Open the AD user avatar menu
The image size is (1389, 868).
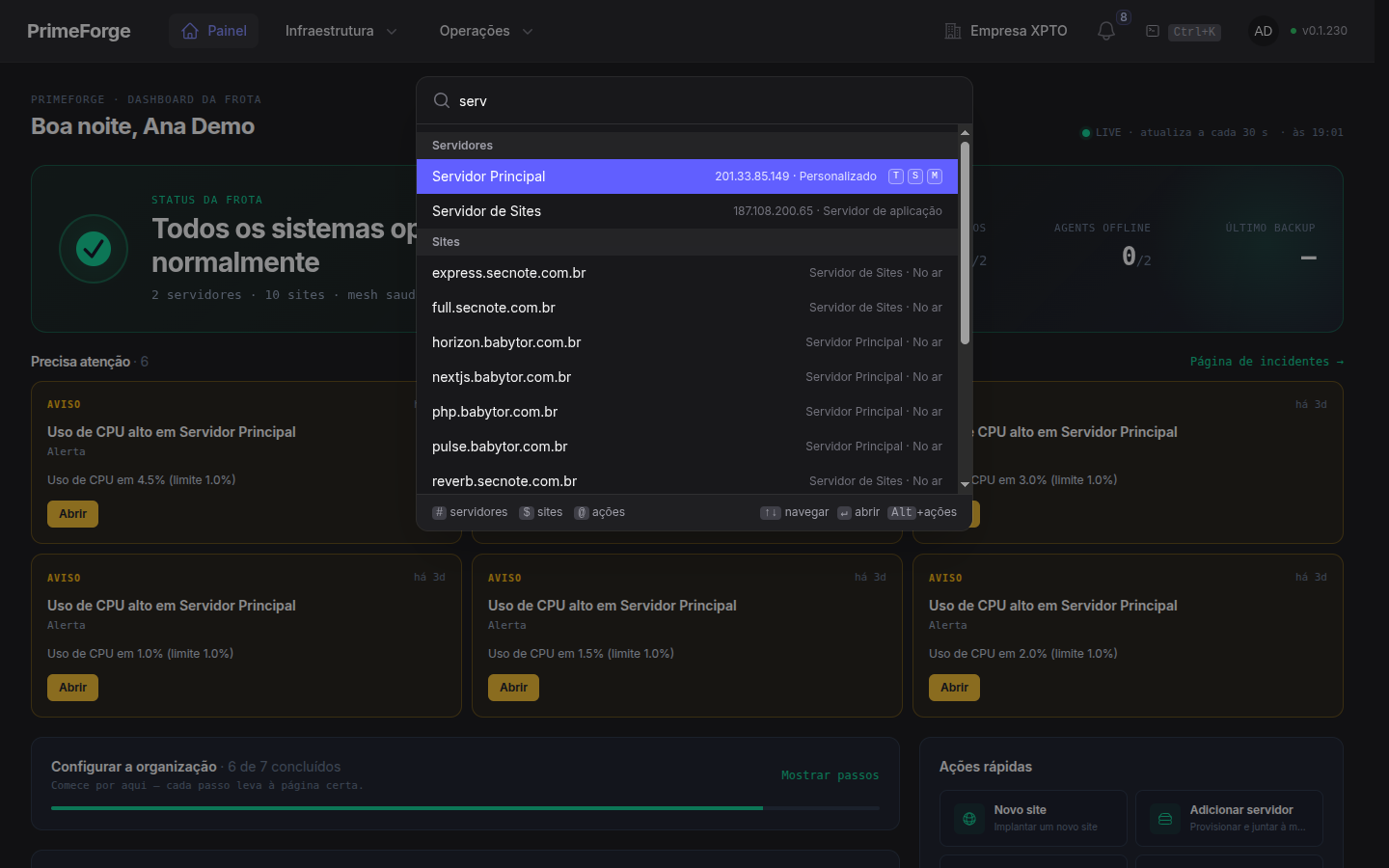1263,31
